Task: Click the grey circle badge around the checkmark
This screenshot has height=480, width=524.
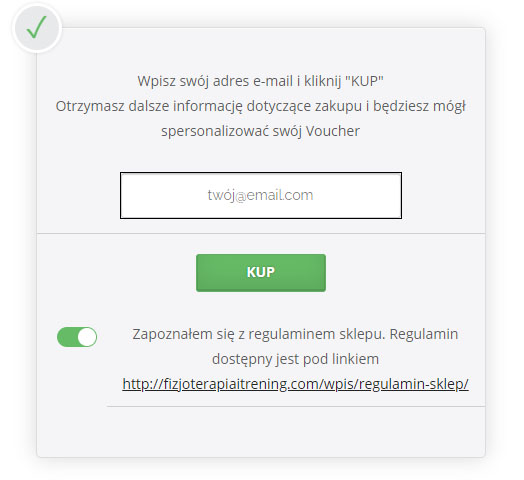Action: click(x=37, y=28)
